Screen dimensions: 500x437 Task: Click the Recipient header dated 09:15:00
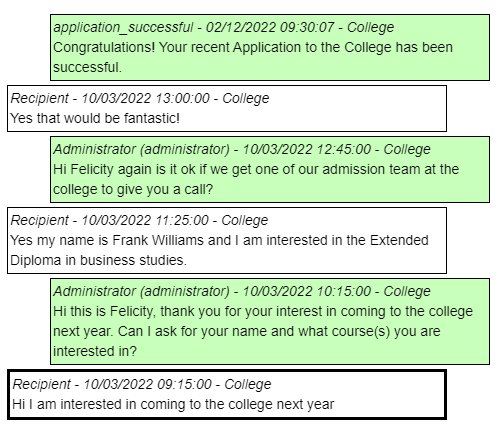point(142,384)
